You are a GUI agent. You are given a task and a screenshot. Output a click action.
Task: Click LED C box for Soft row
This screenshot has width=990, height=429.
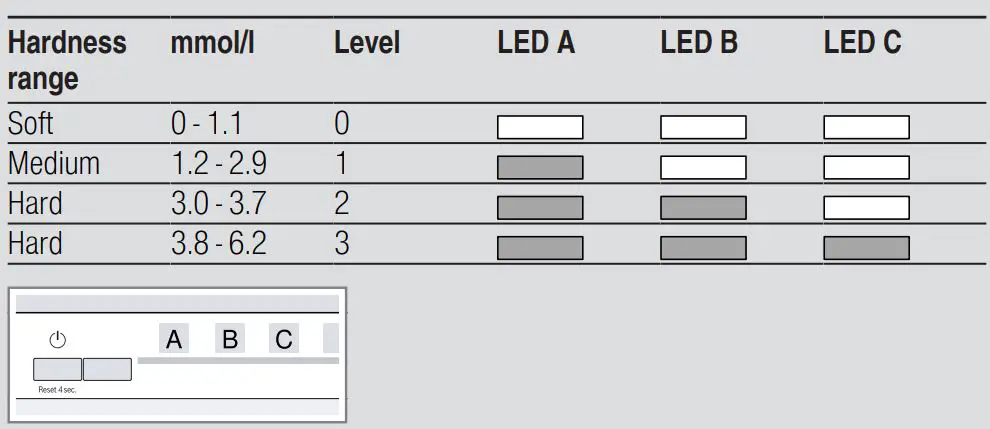[866, 128]
